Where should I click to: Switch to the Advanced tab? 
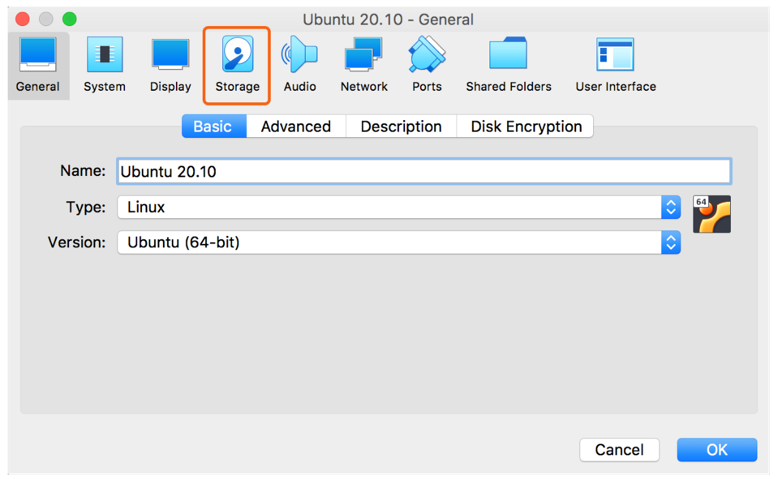click(296, 126)
